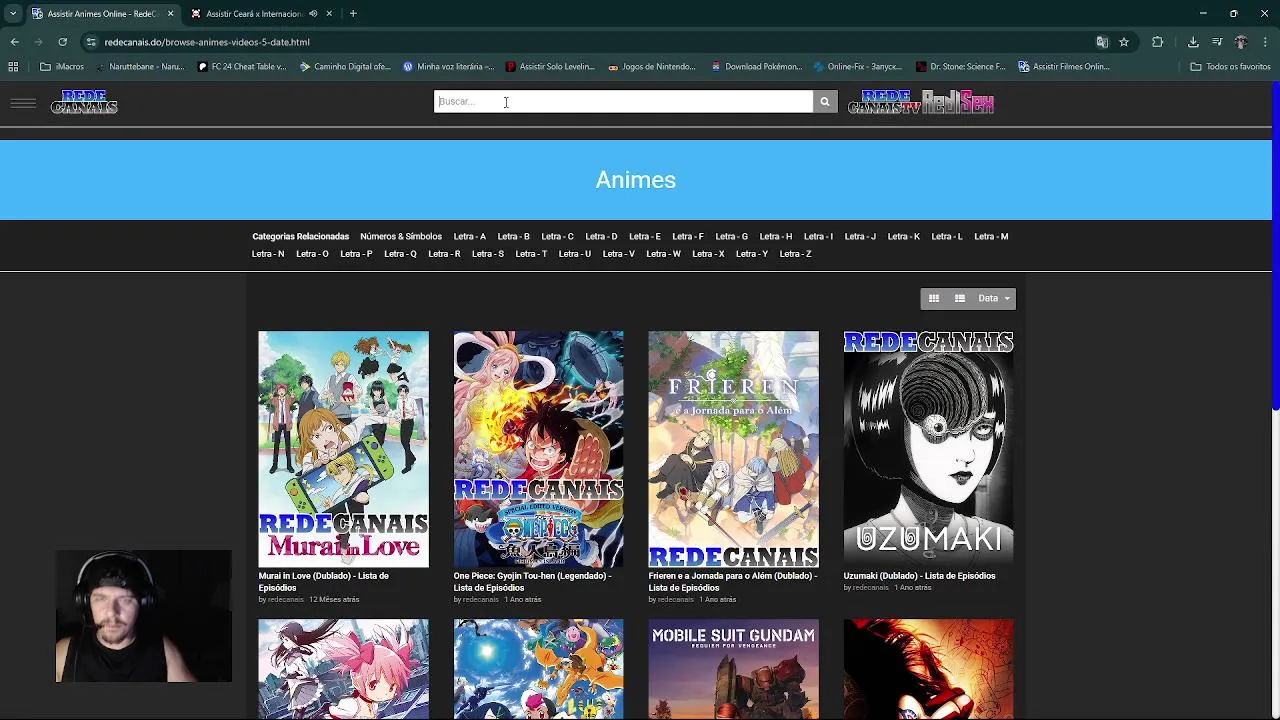Click page vertical scrollbar thumb

1275,248
